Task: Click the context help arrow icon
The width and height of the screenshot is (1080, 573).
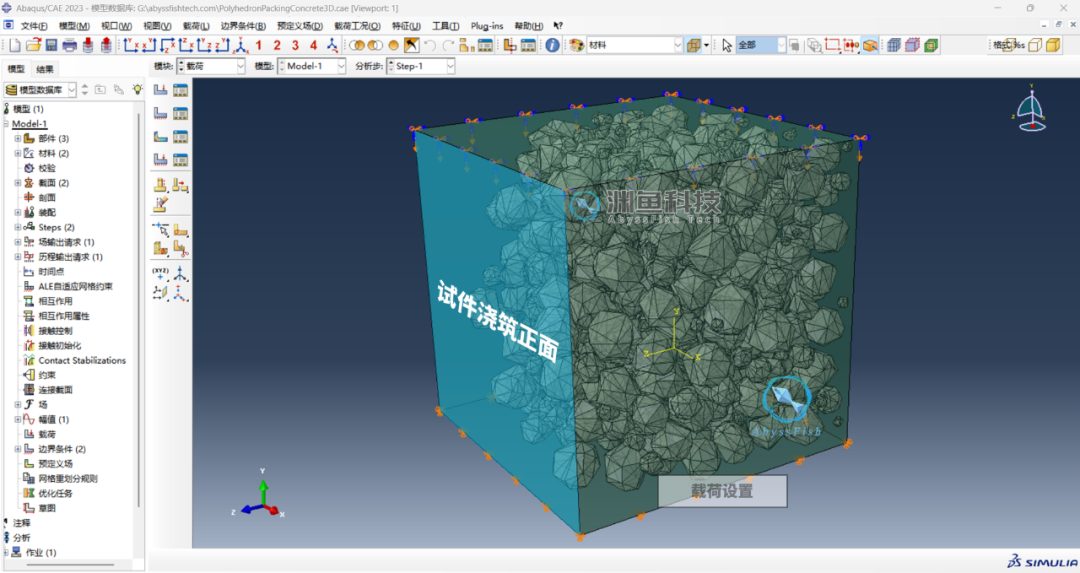Action: click(558, 26)
